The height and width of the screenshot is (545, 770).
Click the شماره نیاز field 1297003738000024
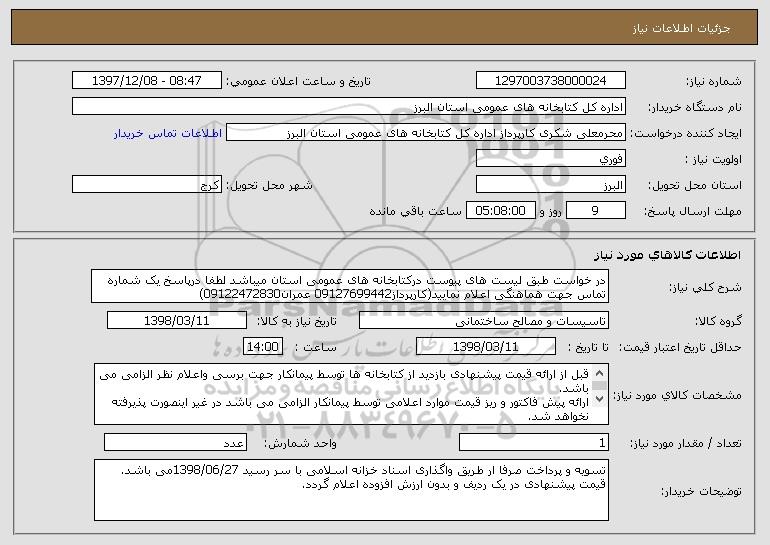tap(550, 81)
